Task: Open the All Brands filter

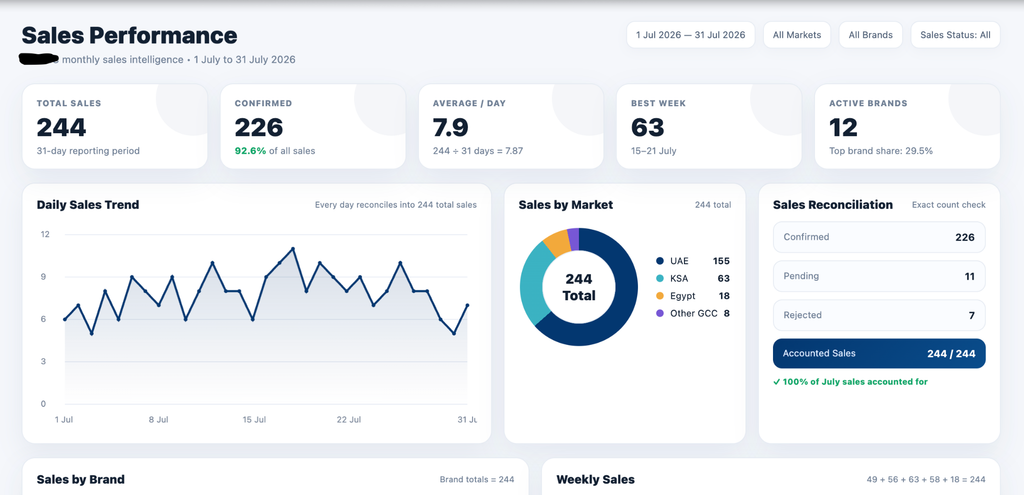Action: [871, 35]
